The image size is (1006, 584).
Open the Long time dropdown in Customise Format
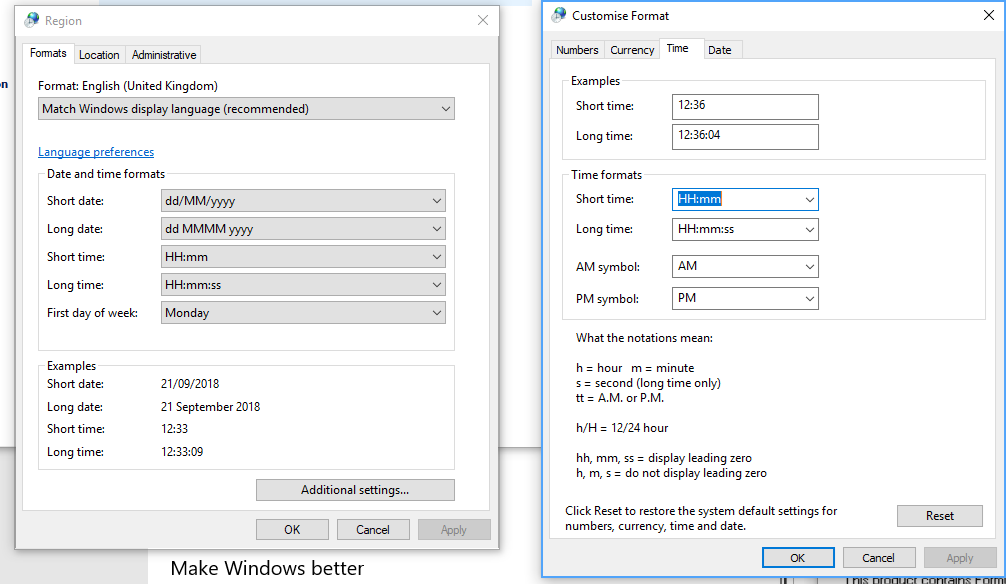coord(809,229)
